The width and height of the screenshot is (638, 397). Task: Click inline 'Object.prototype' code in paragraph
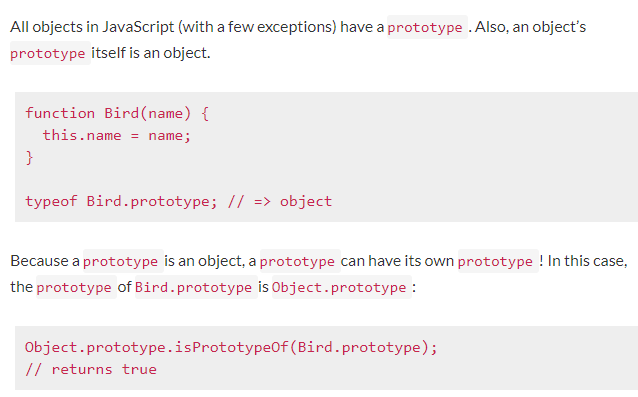(x=339, y=288)
